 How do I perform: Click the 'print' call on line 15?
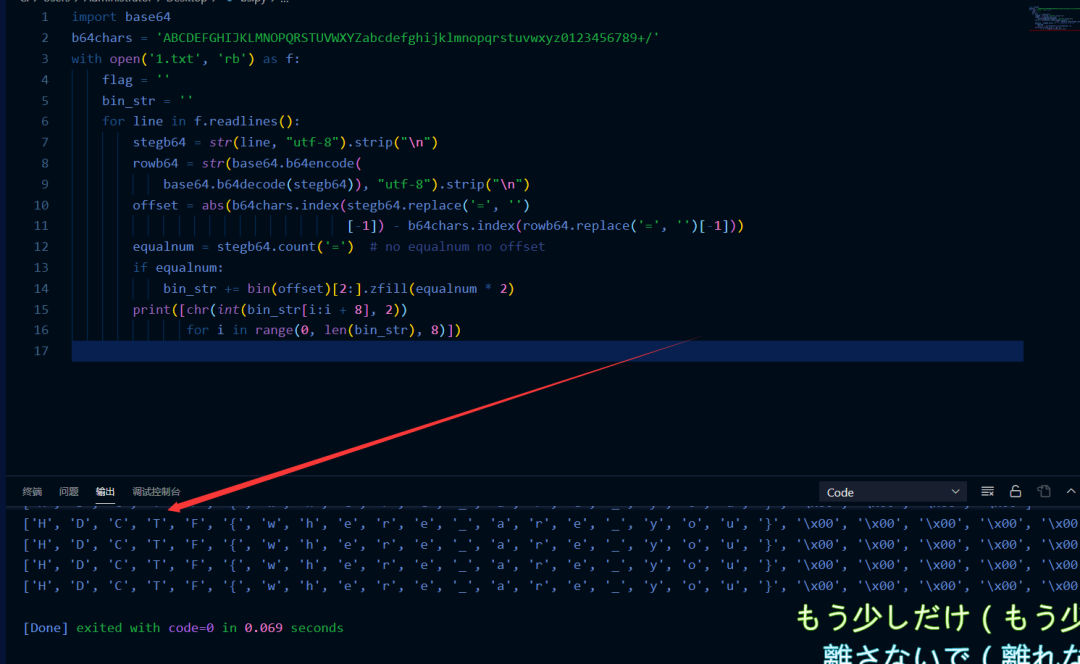(x=152, y=310)
